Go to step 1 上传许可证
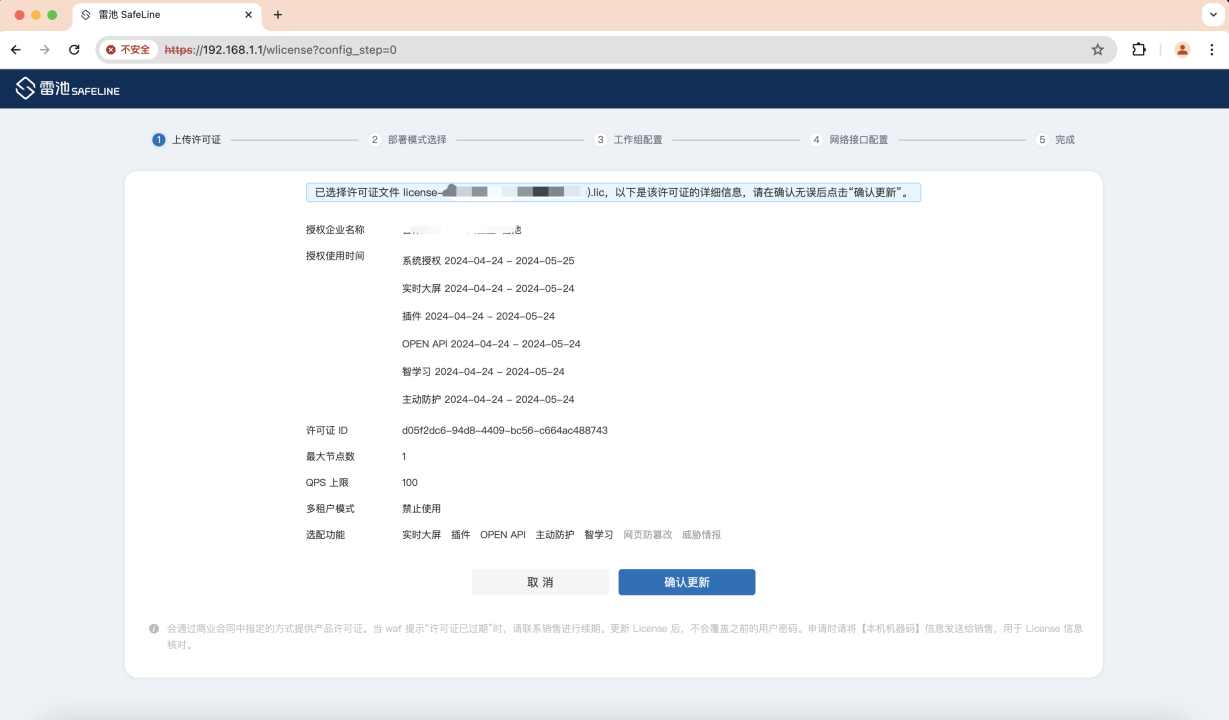The image size is (1229, 720). pos(187,140)
